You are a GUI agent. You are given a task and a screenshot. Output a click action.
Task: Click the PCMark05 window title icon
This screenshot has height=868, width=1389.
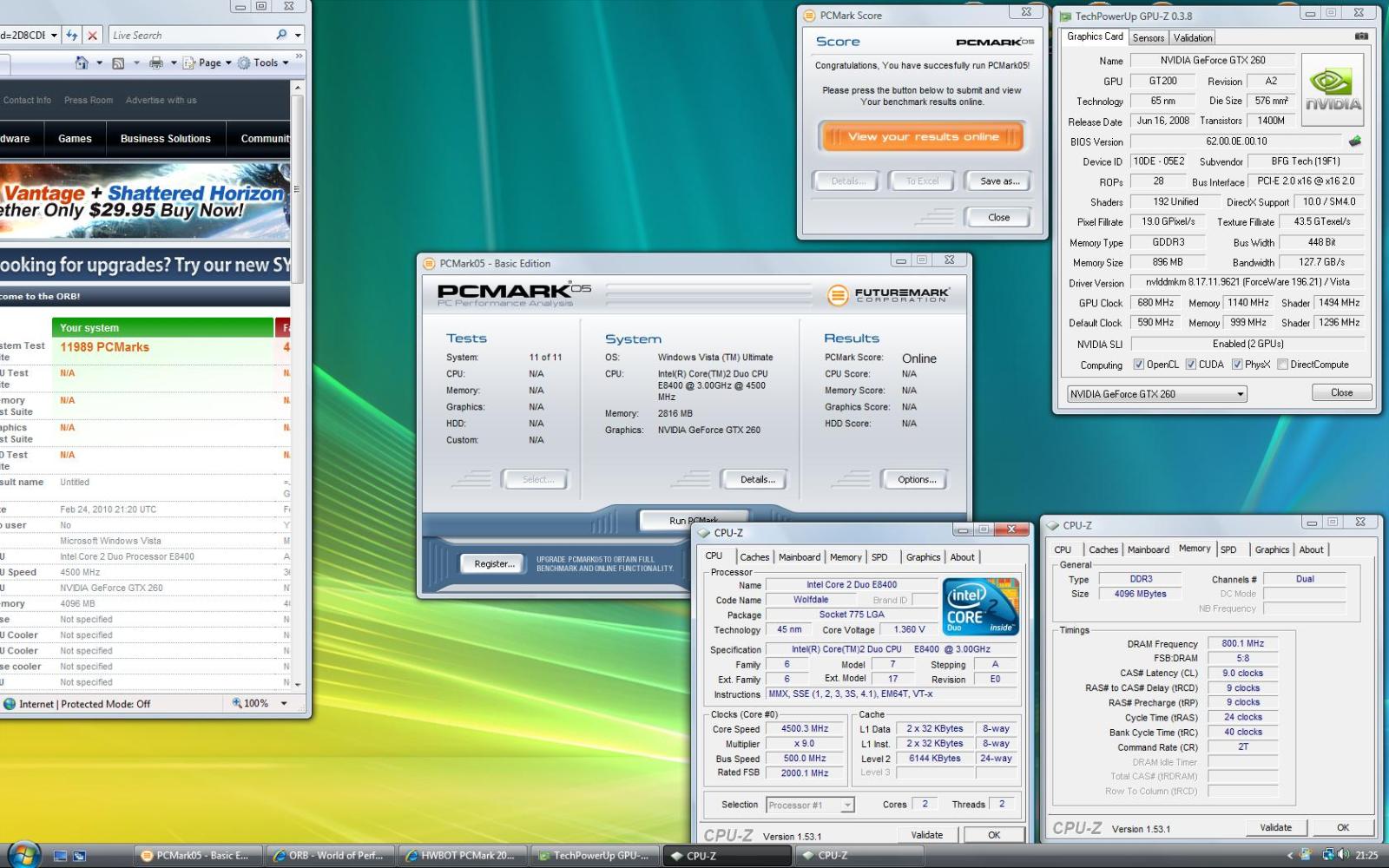pyautogui.click(x=429, y=263)
